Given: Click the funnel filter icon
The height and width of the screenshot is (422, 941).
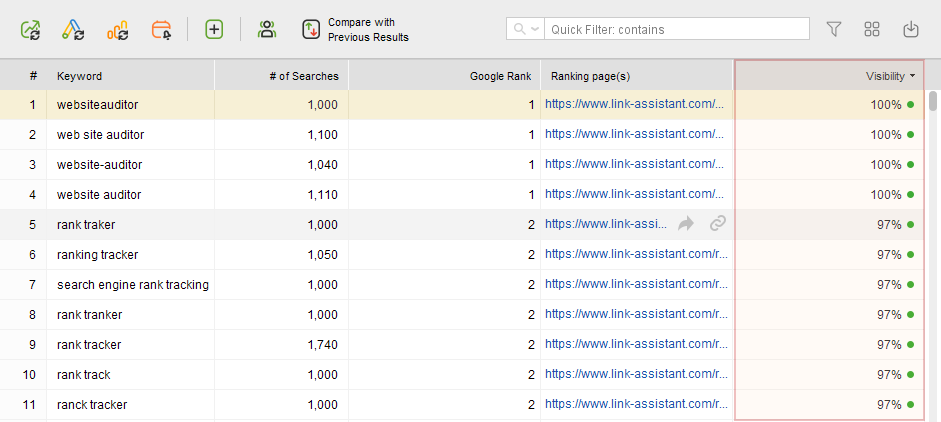Looking at the screenshot, I should [x=834, y=30].
